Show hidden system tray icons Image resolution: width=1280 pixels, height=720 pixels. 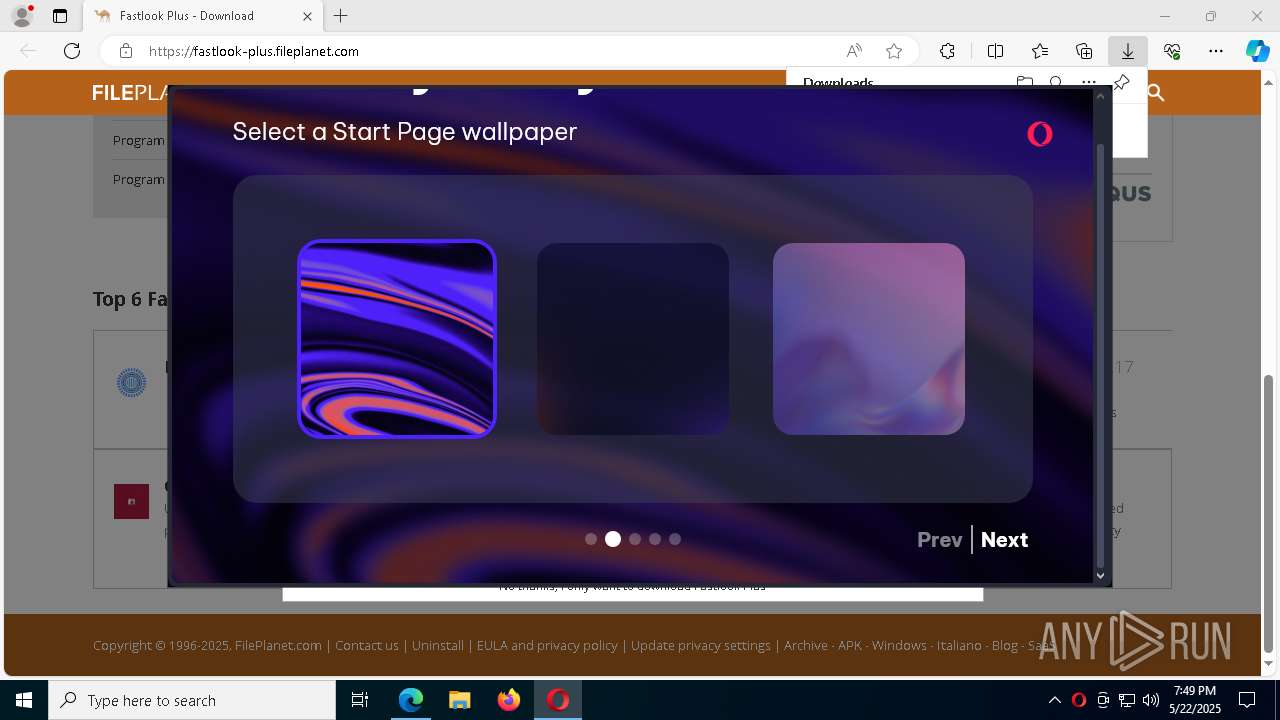coord(1054,700)
